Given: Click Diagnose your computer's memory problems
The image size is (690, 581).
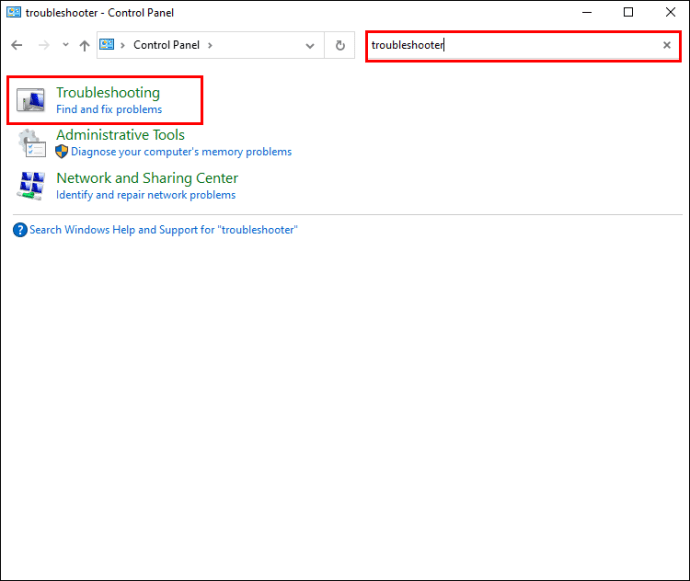Looking at the screenshot, I should tap(181, 152).
